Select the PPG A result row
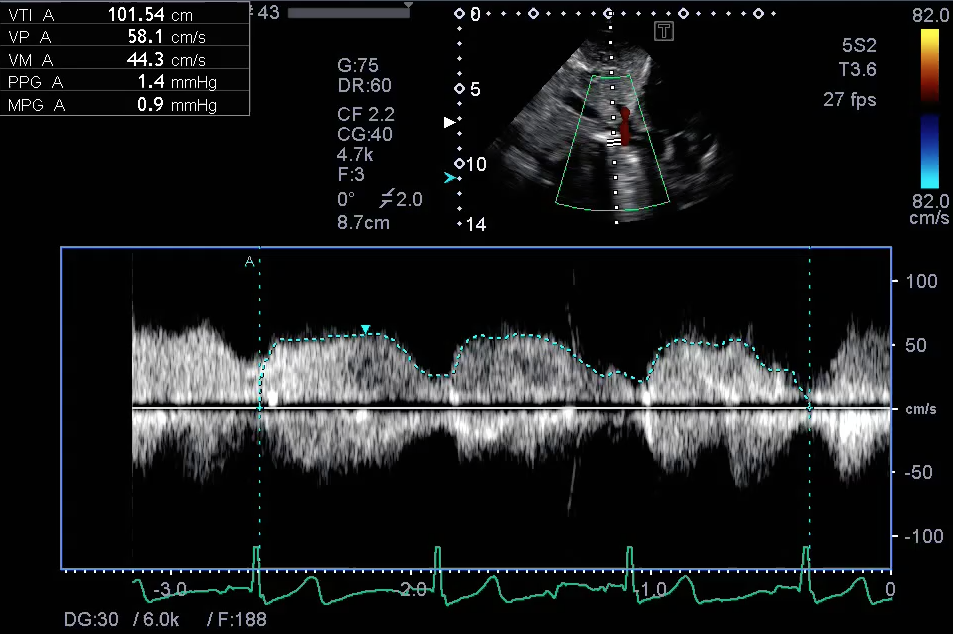This screenshot has height=634, width=953. pos(124,82)
